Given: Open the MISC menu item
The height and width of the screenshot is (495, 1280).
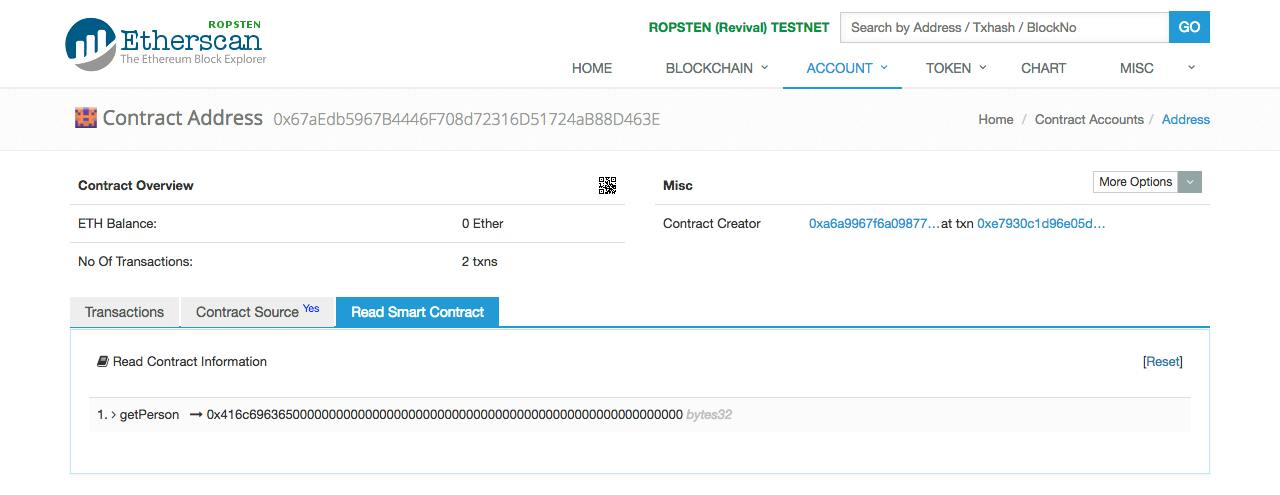Looking at the screenshot, I should tap(1136, 68).
